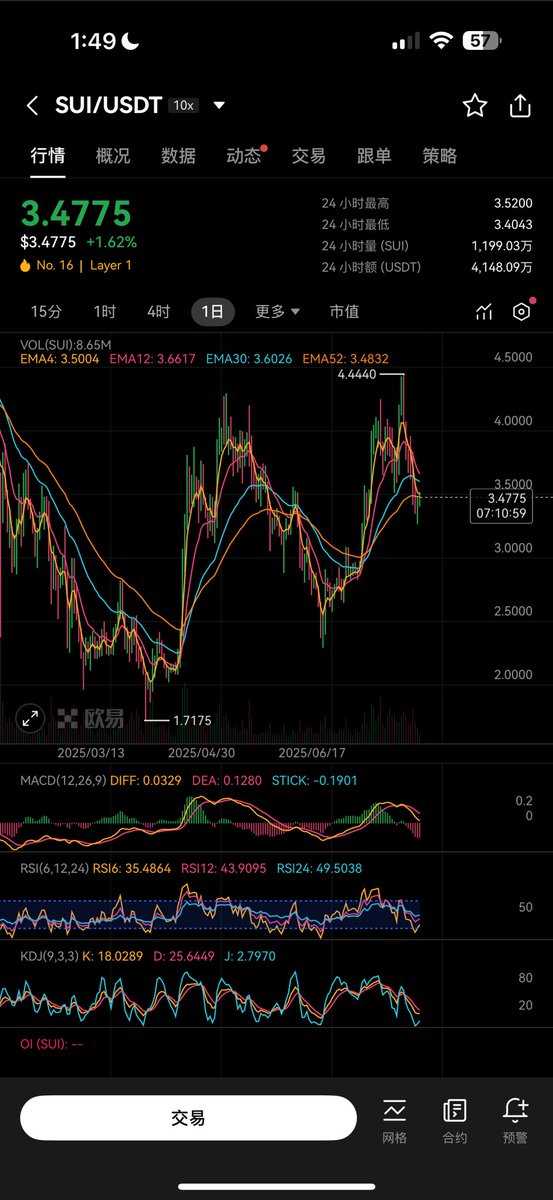553x1200 pixels.
Task: Tap the battery indicator in status bar
Action: [x=482, y=41]
